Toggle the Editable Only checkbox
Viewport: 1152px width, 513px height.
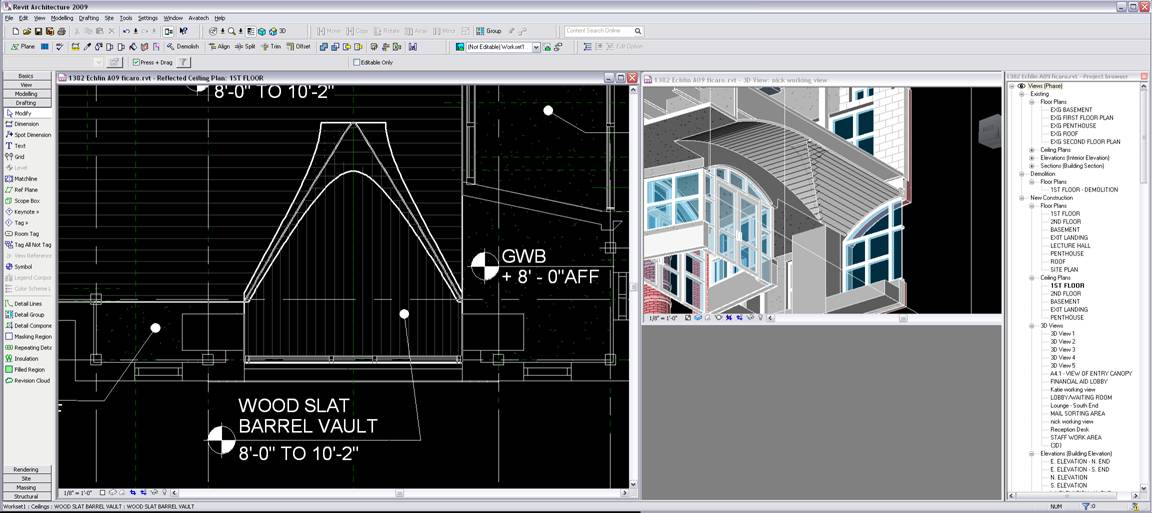(x=357, y=62)
